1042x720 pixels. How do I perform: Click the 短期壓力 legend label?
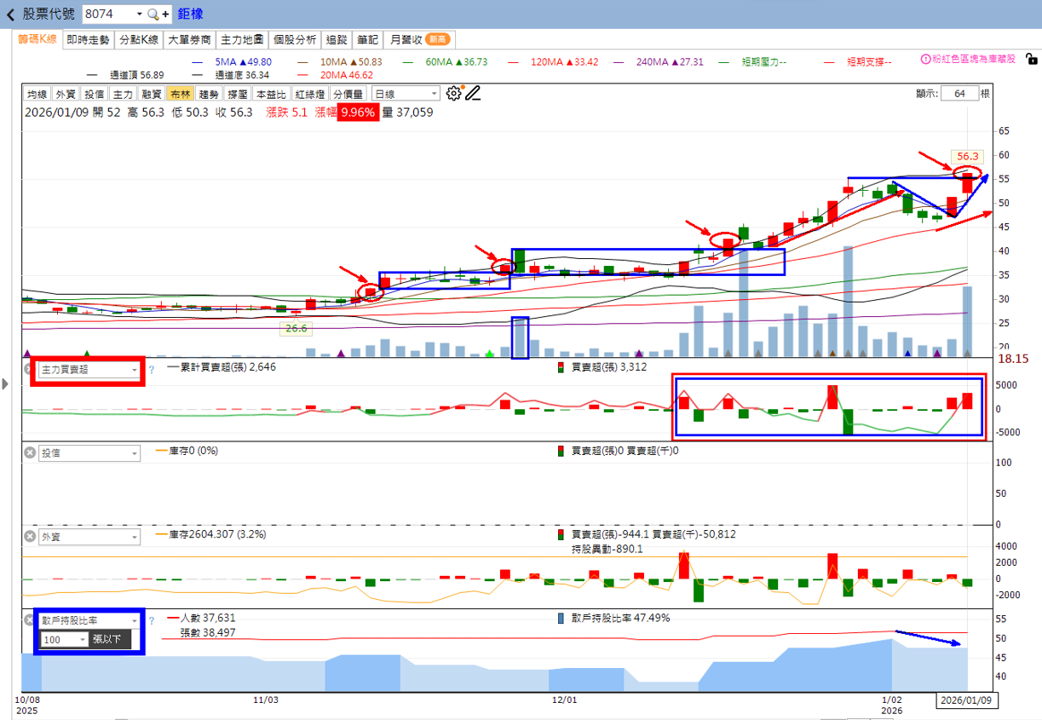coord(764,62)
